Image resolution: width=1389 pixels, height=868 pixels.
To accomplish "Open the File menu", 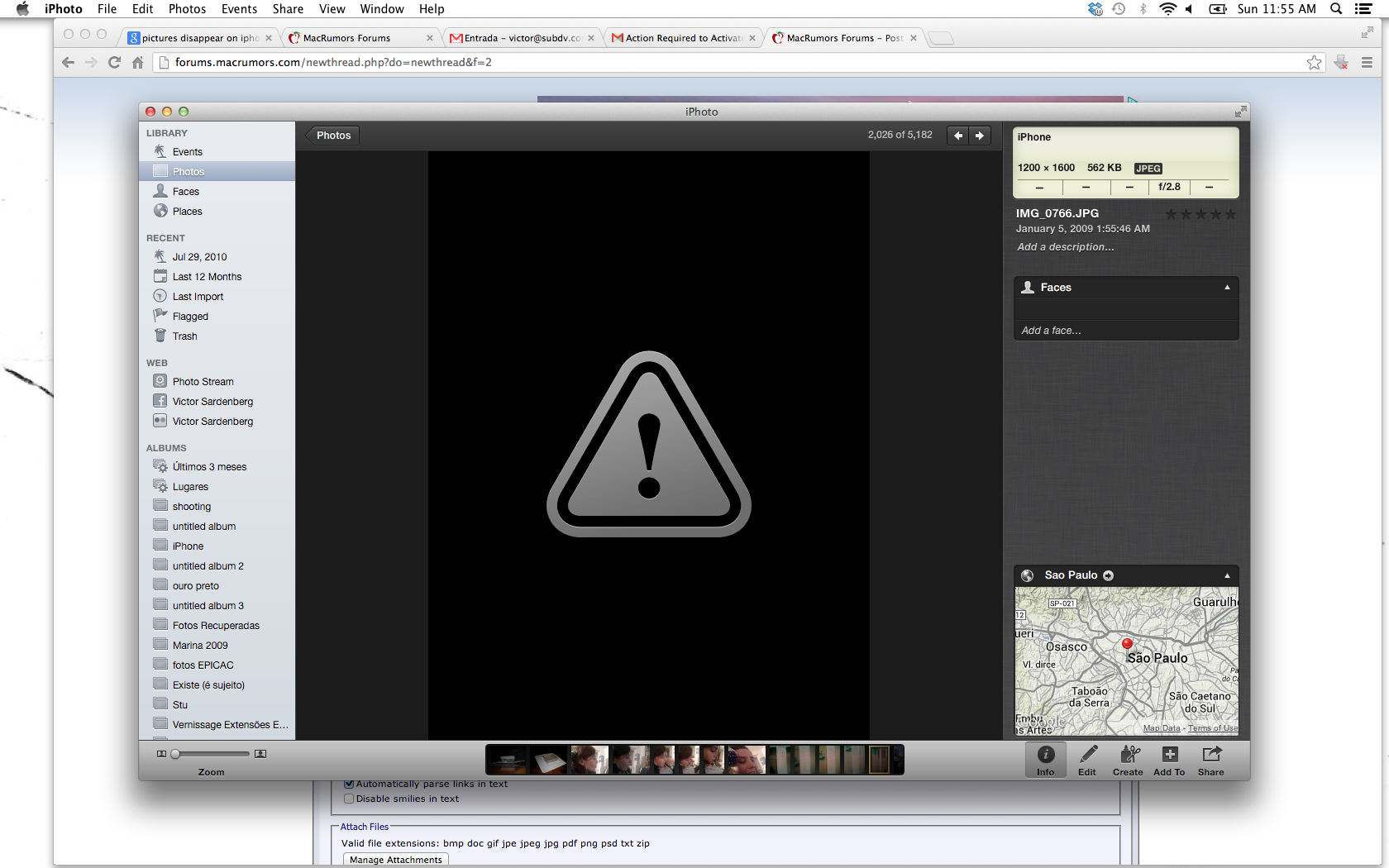I will tap(107, 8).
